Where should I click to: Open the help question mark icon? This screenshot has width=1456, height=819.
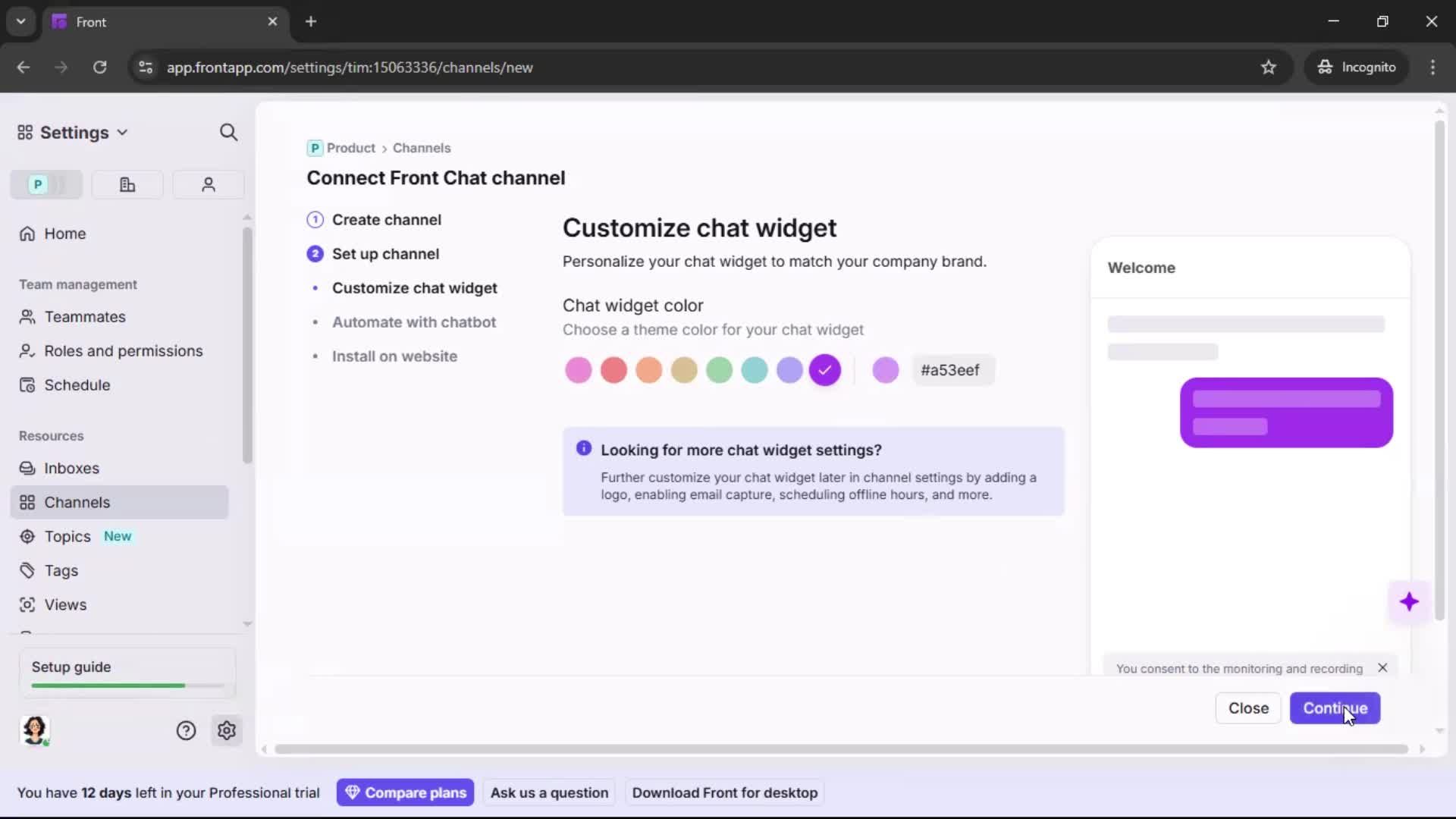pyautogui.click(x=186, y=730)
